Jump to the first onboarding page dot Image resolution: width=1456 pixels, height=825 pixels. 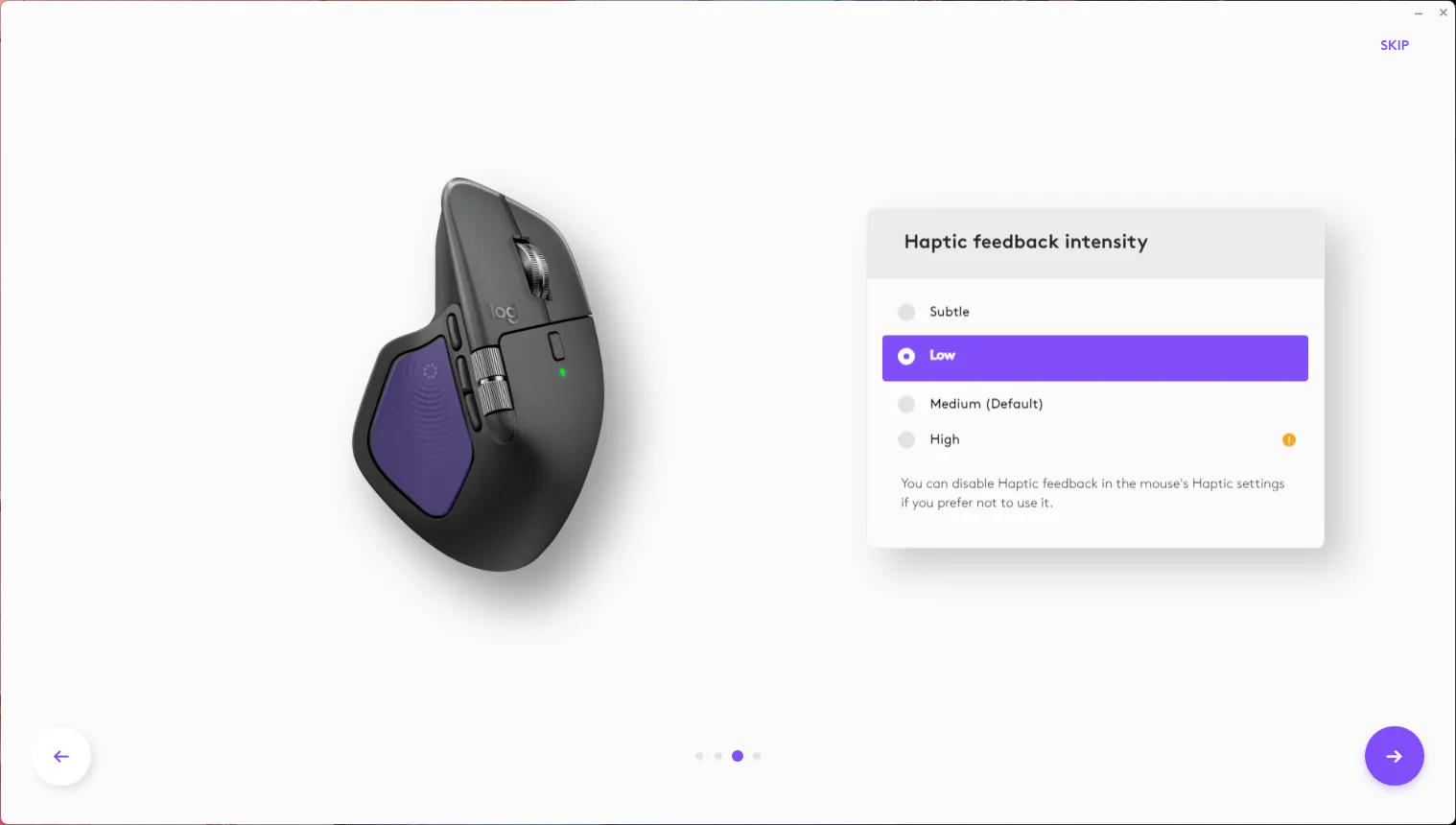pos(699,756)
